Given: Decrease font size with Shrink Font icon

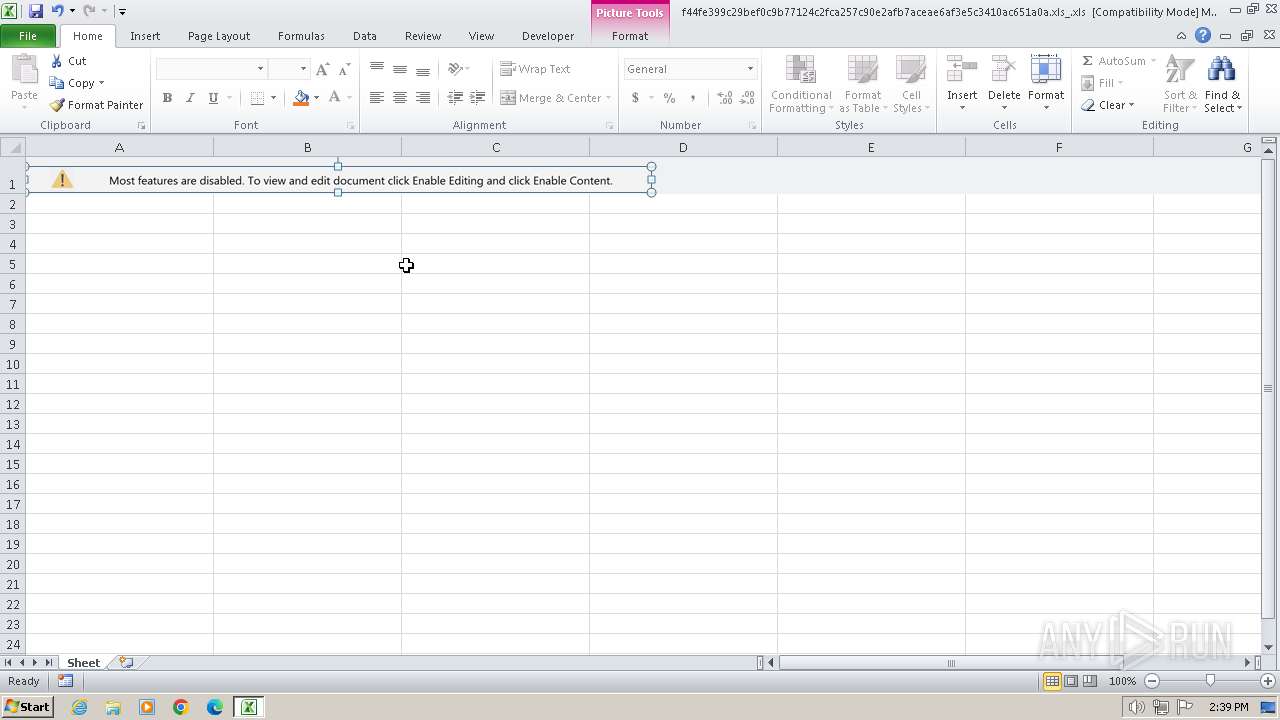Looking at the screenshot, I should coord(344,69).
